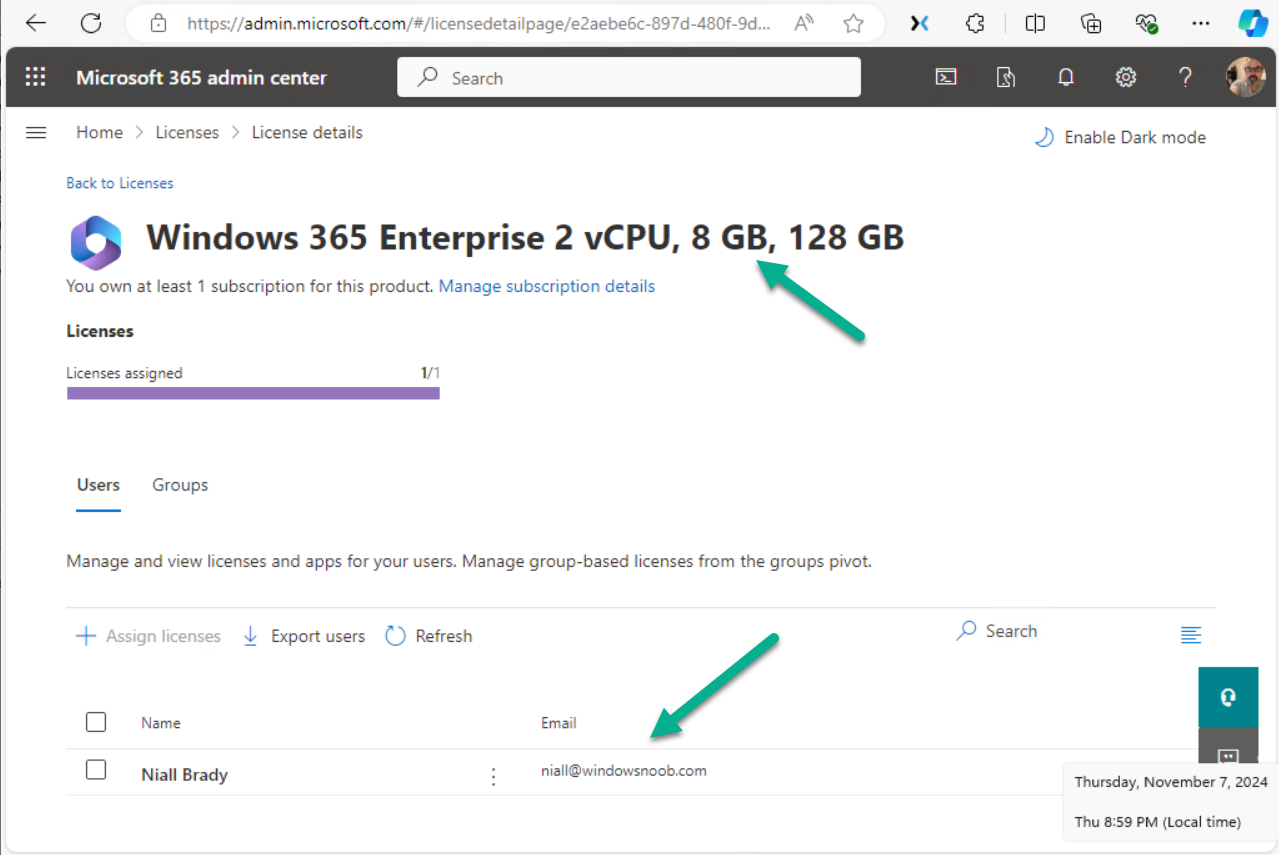Click Assign licenses button

[148, 636]
